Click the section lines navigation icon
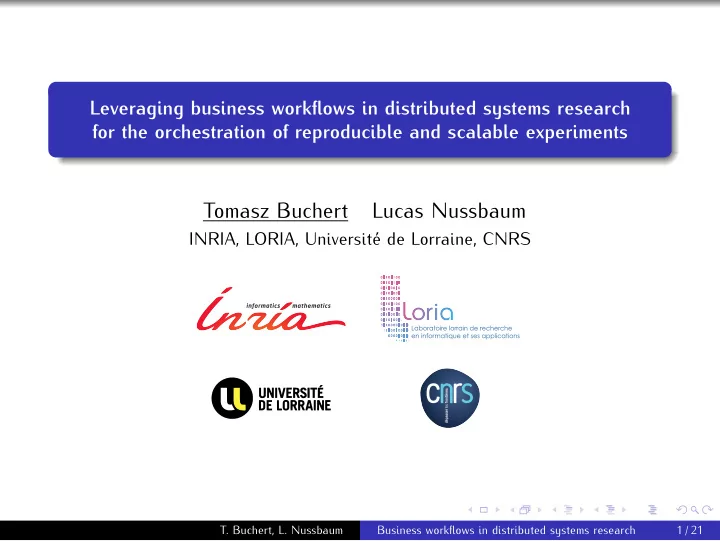This screenshot has width=720, height=541. coord(610,510)
